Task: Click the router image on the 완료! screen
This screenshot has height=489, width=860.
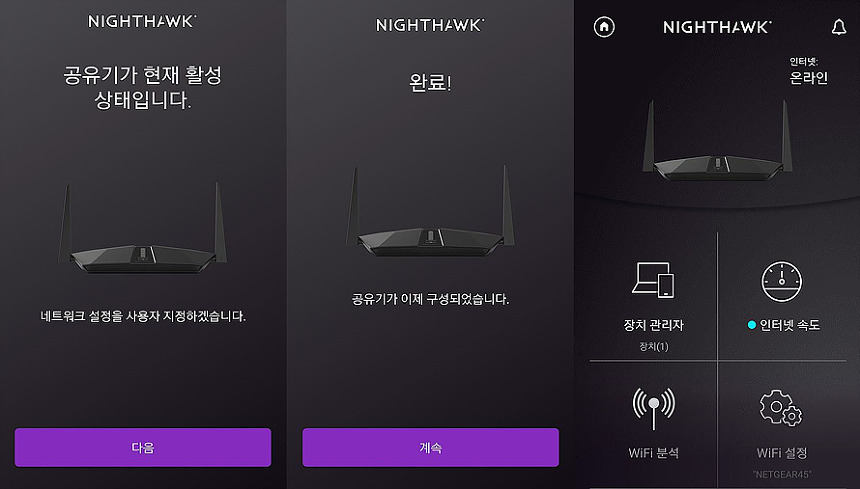Action: (x=431, y=212)
